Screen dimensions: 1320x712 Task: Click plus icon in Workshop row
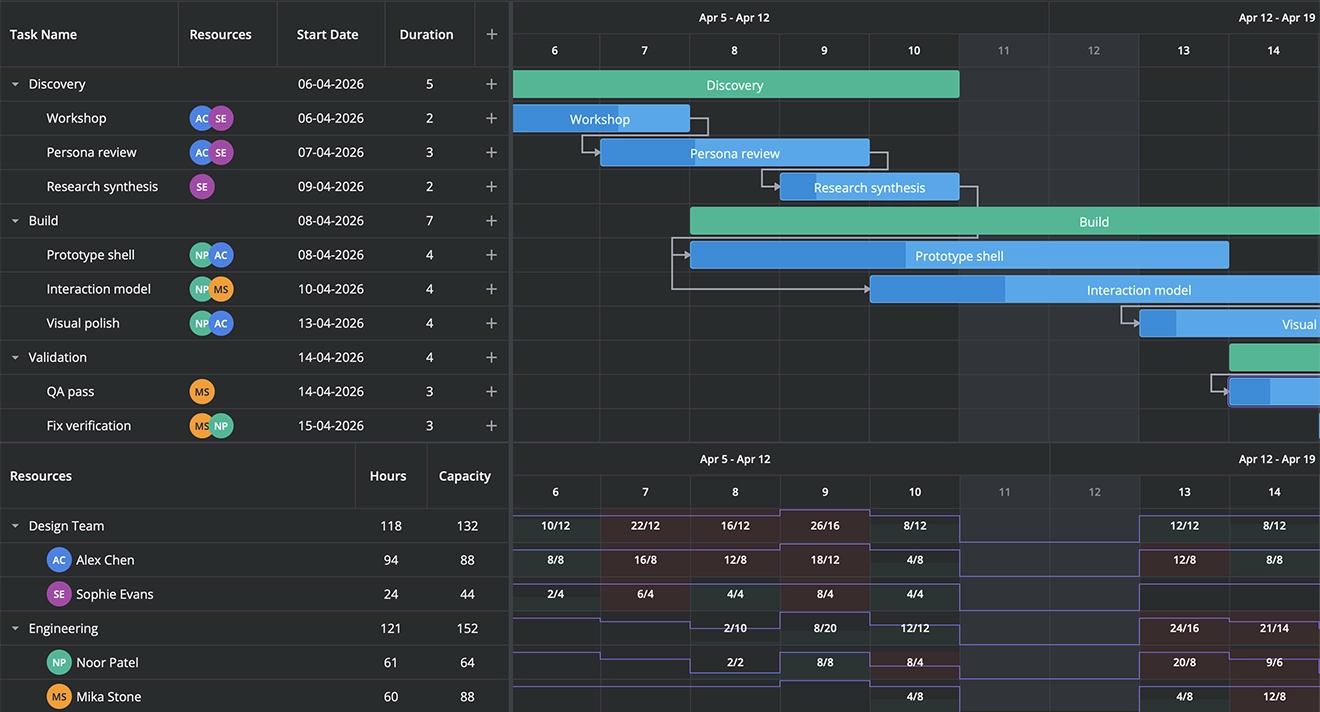[x=491, y=118]
